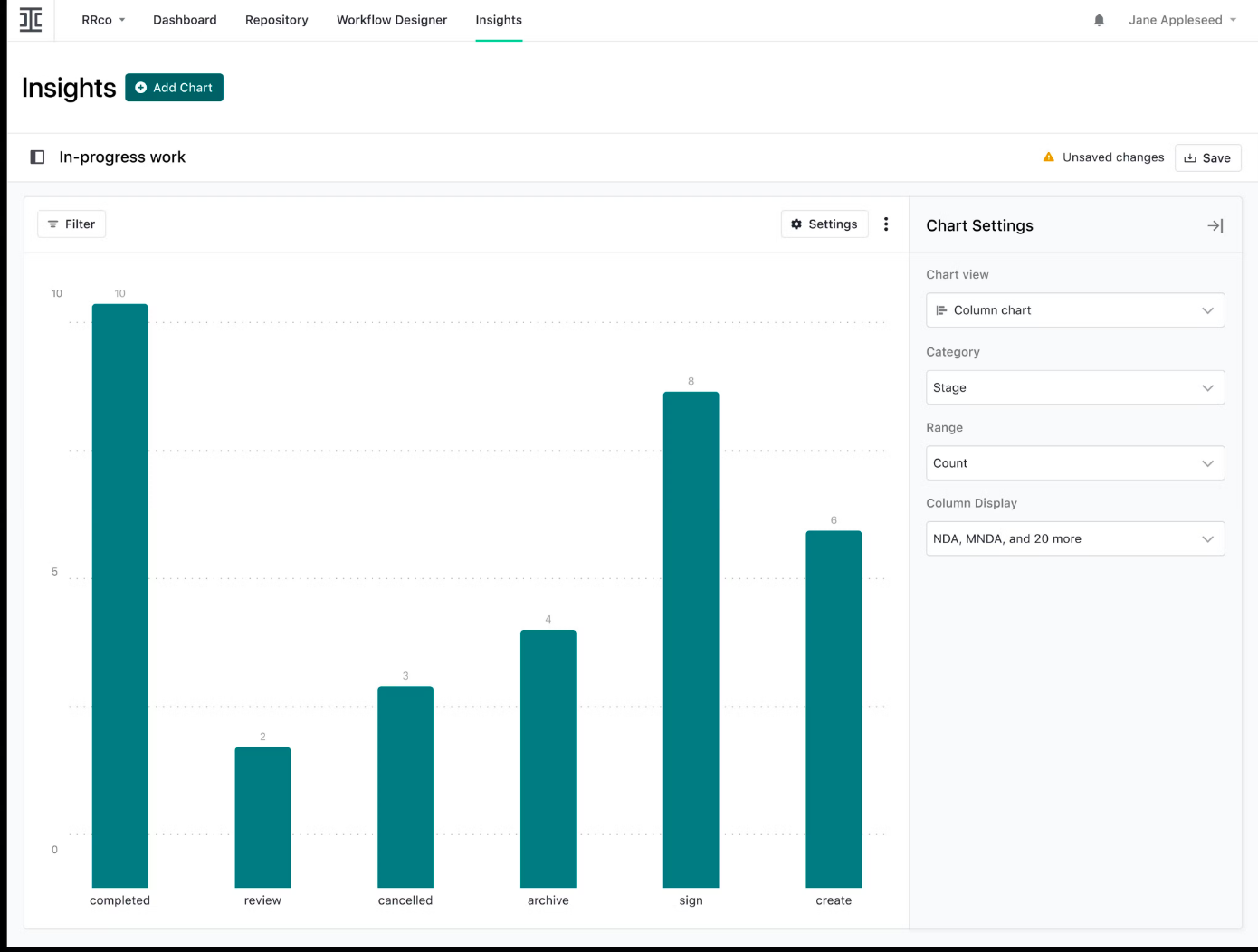The width and height of the screenshot is (1258, 952).
Task: Open the Filter control
Action: [x=71, y=224]
